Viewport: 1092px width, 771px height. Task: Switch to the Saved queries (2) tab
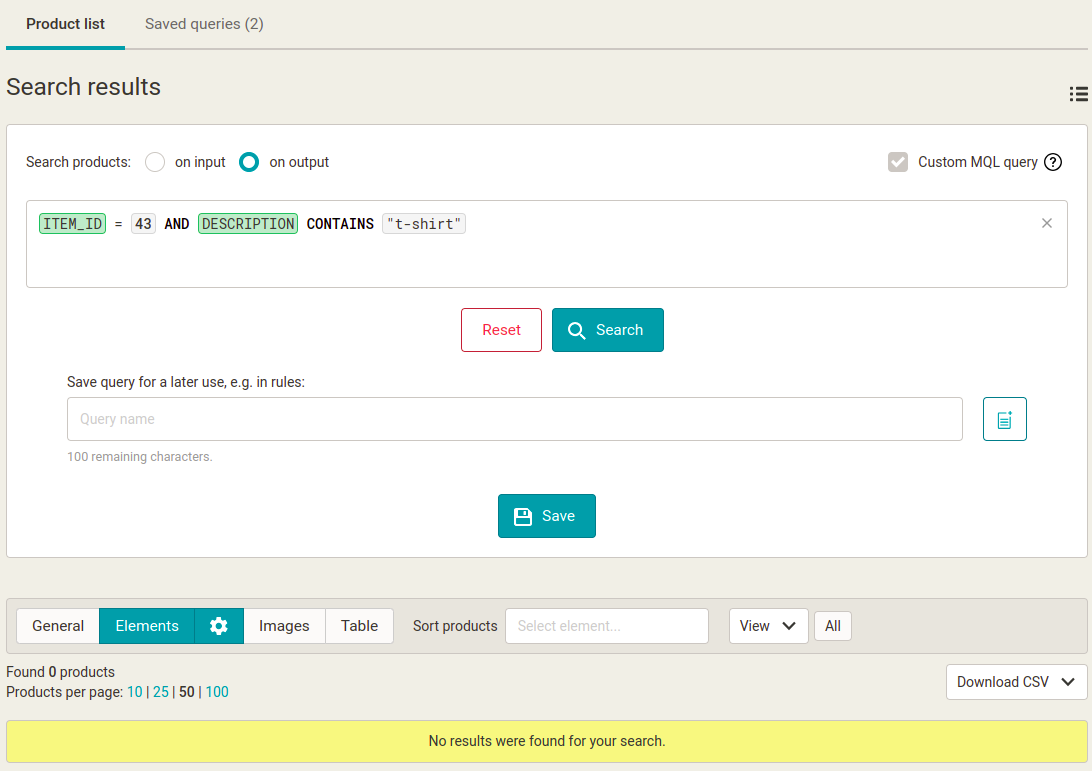click(204, 24)
